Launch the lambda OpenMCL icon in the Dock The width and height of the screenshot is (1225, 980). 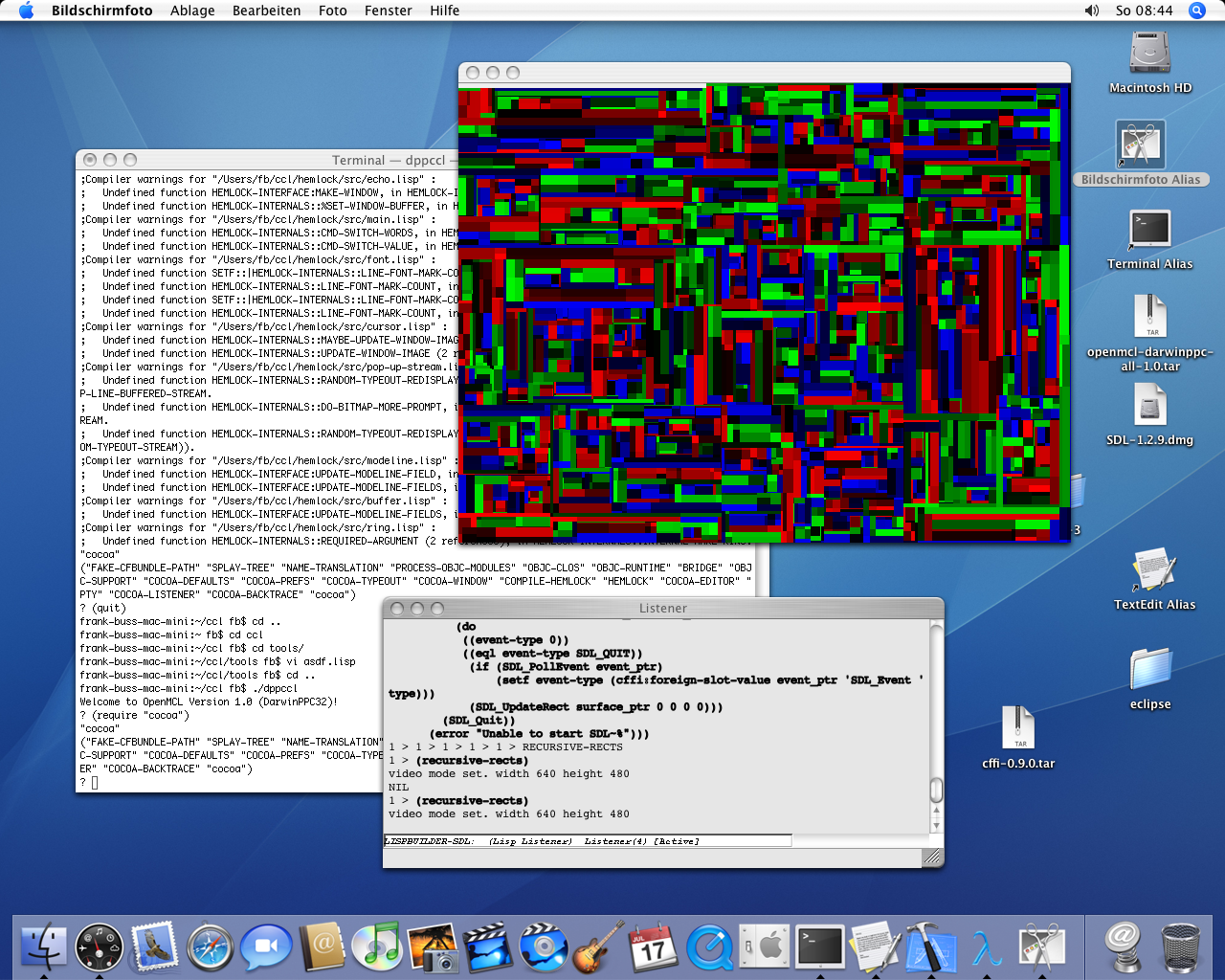click(987, 947)
